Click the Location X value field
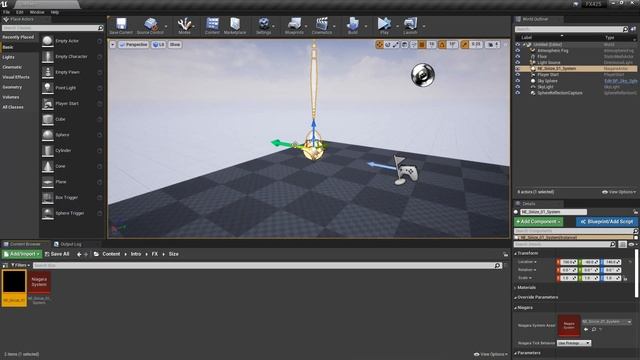Screen dimensions: 640x360 coord(568,262)
